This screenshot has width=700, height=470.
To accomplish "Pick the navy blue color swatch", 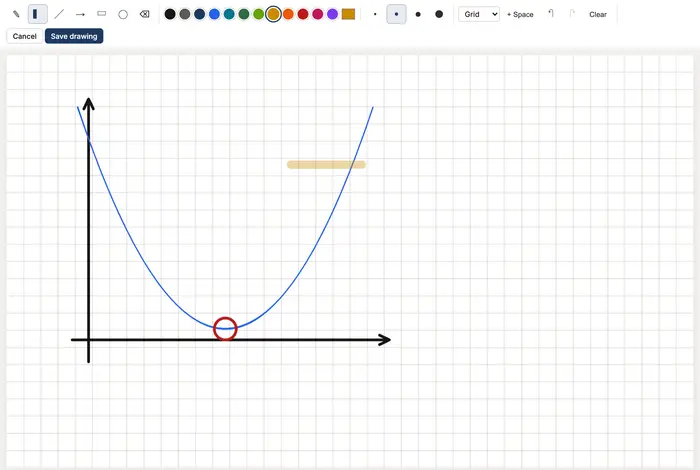I will coord(200,14).
